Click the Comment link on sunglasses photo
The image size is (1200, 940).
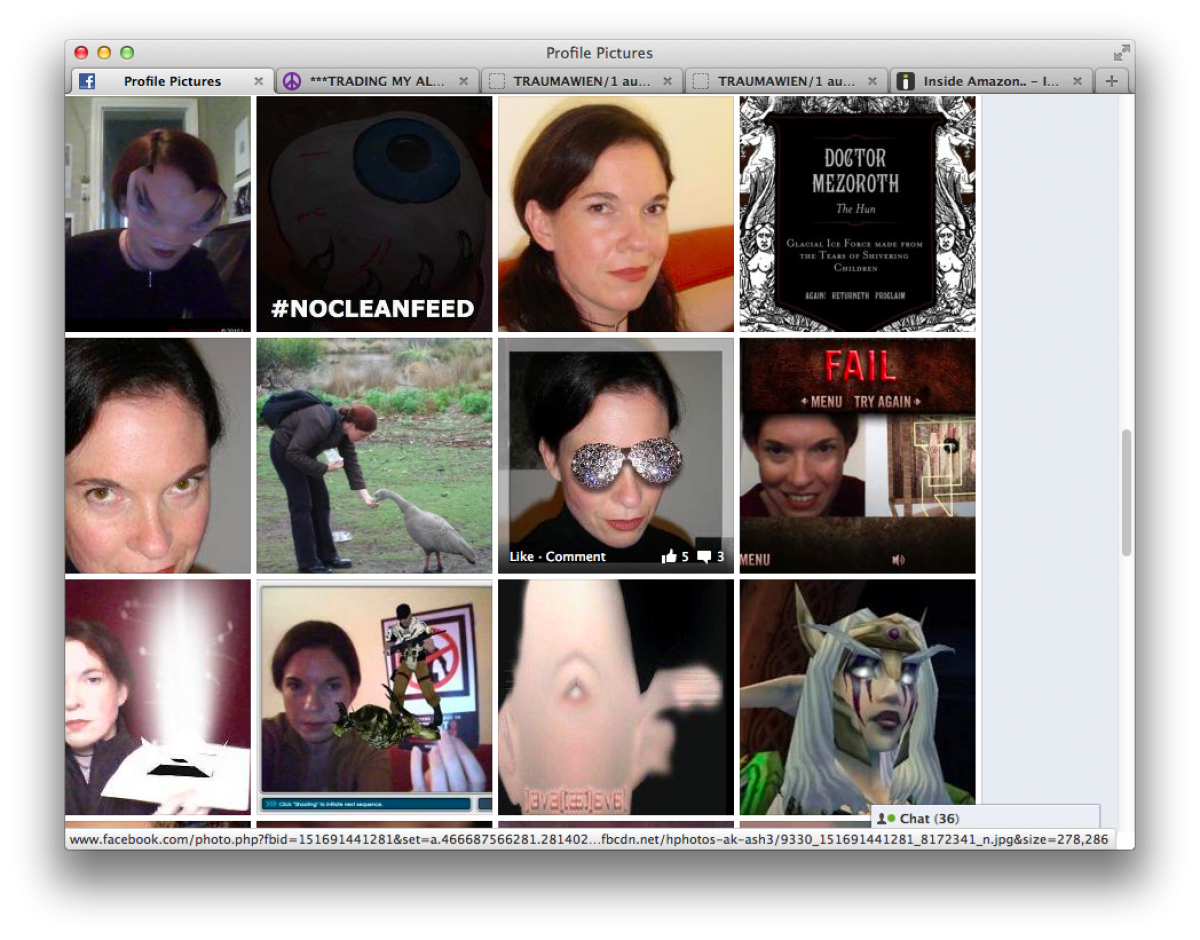click(576, 557)
